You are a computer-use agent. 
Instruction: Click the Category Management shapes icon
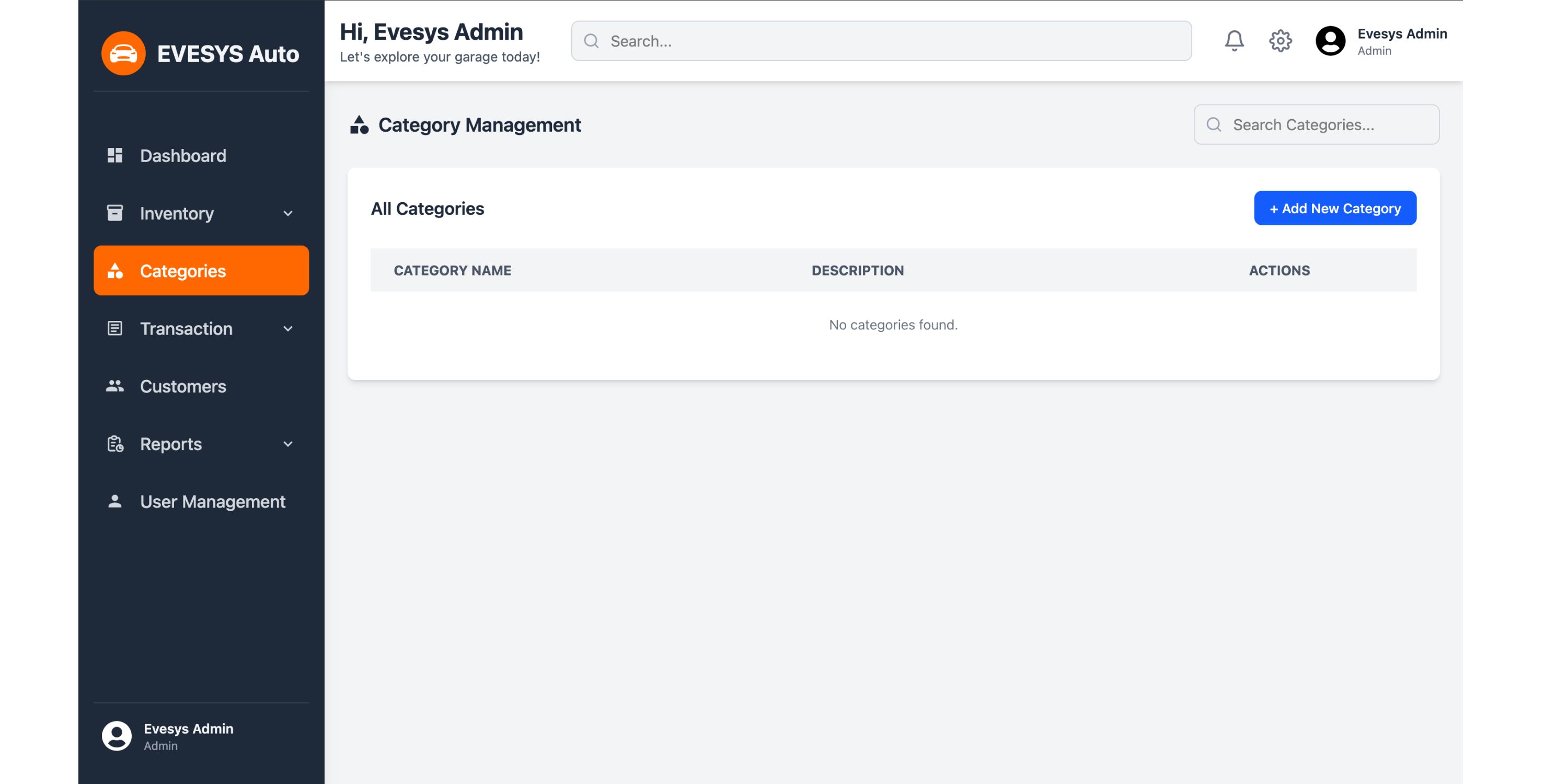pyautogui.click(x=359, y=125)
